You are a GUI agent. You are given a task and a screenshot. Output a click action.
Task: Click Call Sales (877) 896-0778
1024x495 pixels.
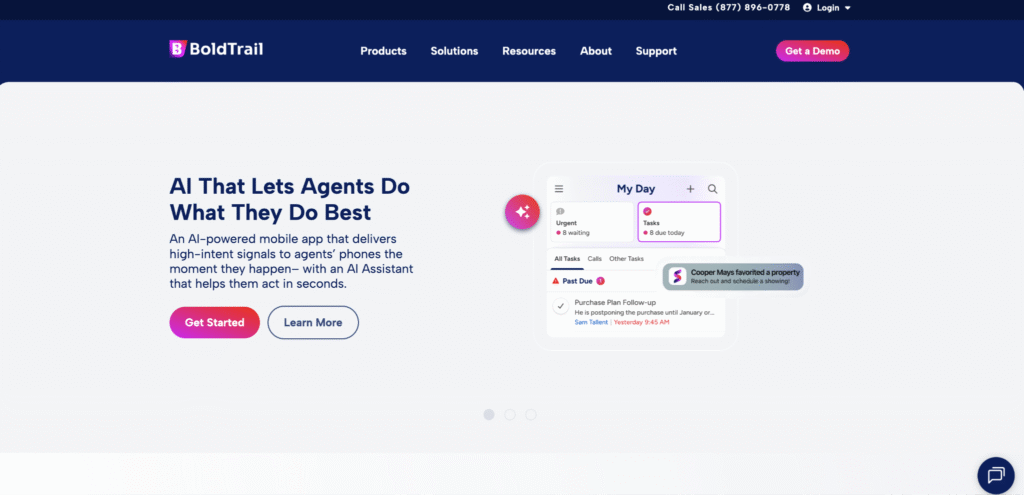(x=728, y=8)
